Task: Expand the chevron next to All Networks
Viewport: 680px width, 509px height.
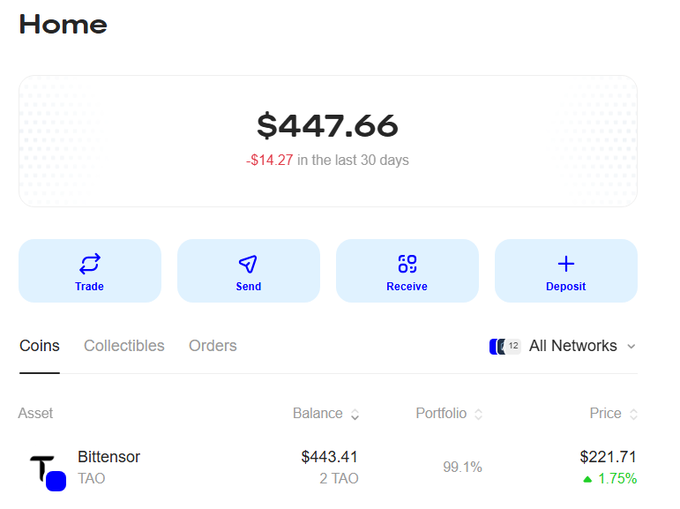Action: (x=631, y=346)
